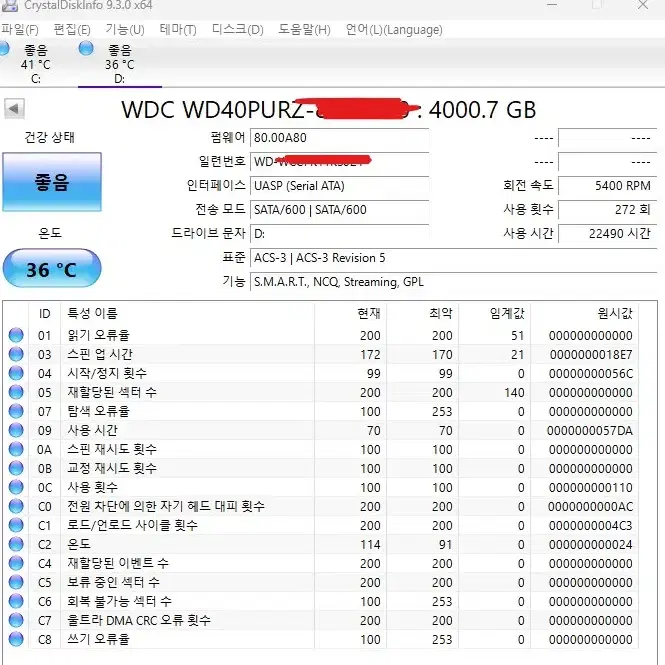
Task: Click the interface field UASP (Serial ATA)
Action: (x=339, y=186)
